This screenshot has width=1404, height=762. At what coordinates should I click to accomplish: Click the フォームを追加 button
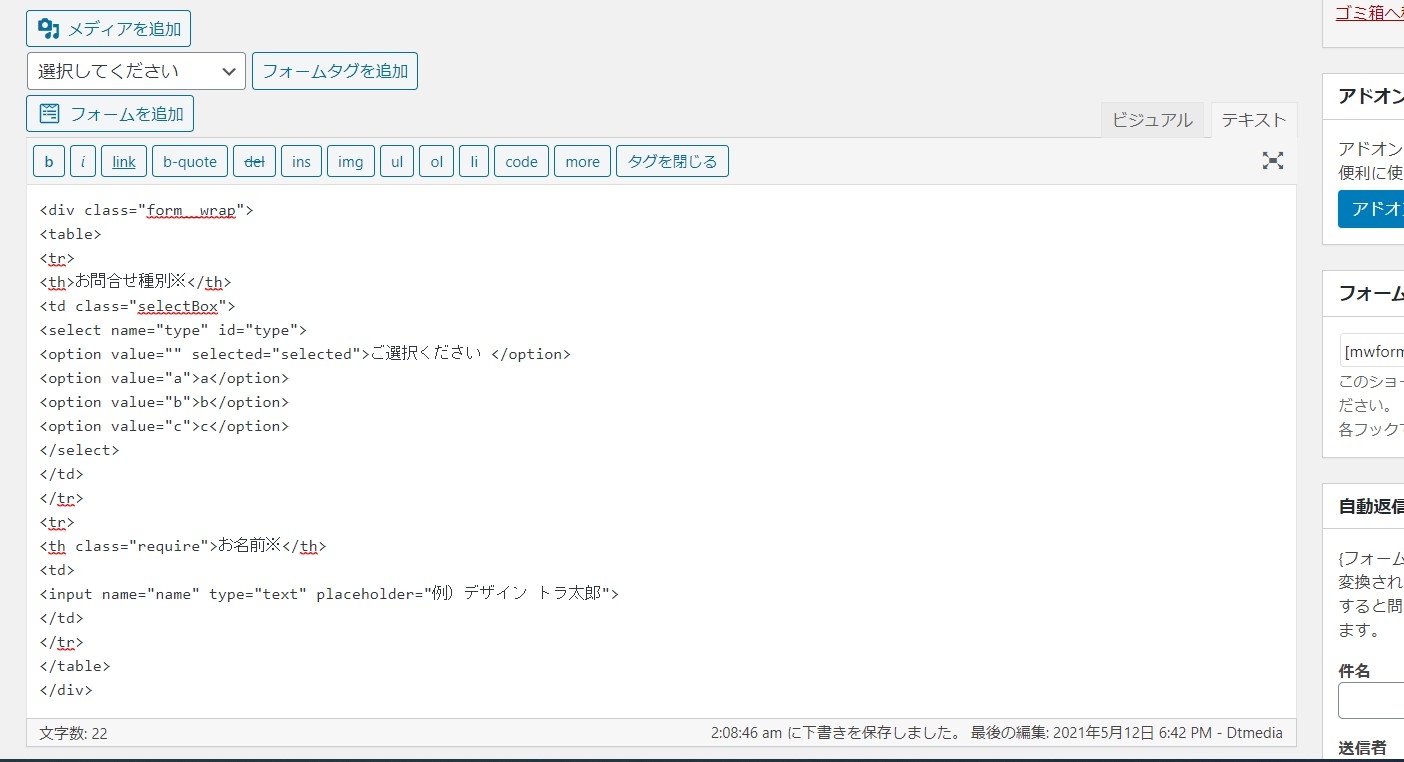pyautogui.click(x=110, y=114)
